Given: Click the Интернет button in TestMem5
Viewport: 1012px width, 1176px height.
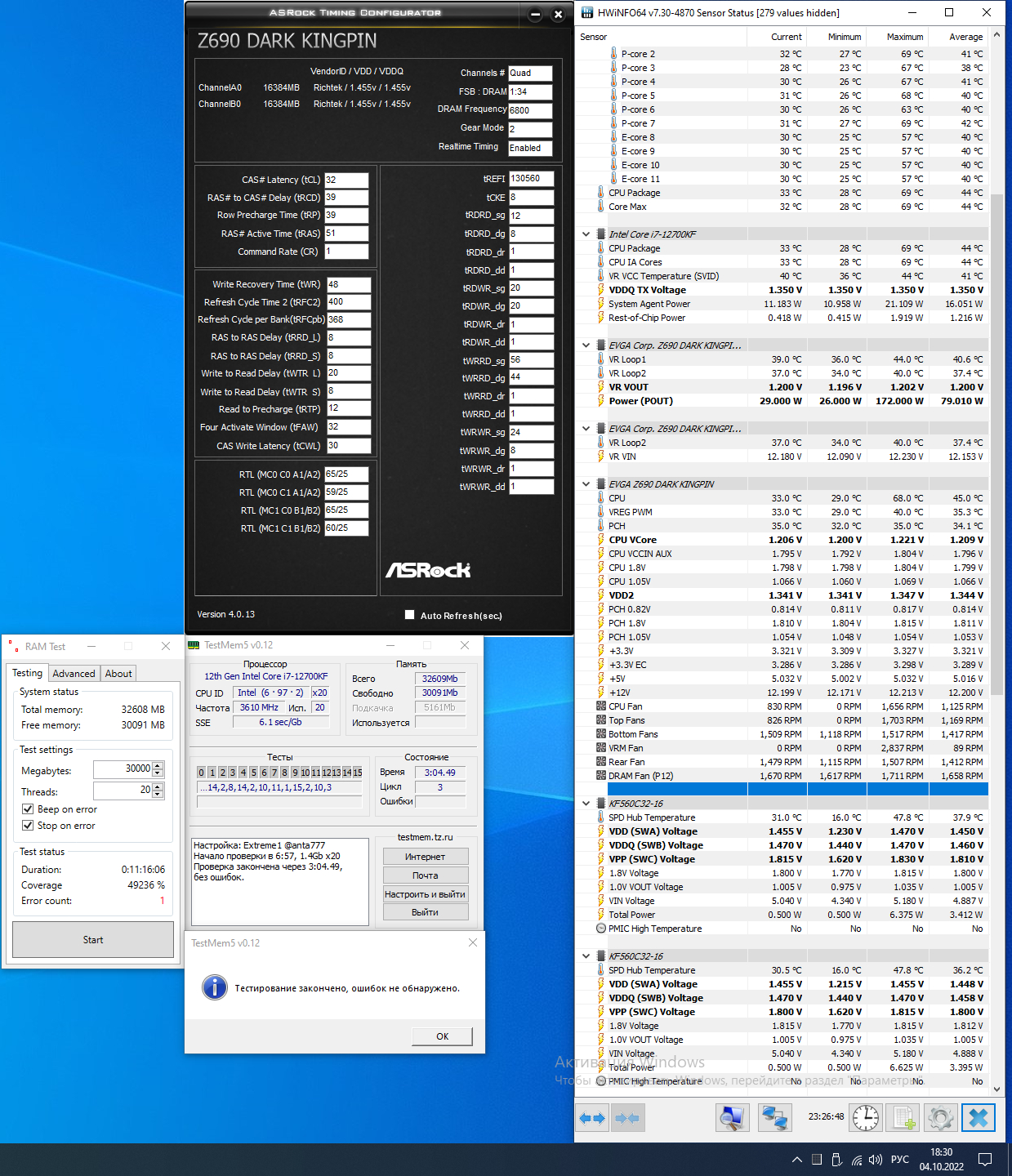Looking at the screenshot, I should pos(426,857).
